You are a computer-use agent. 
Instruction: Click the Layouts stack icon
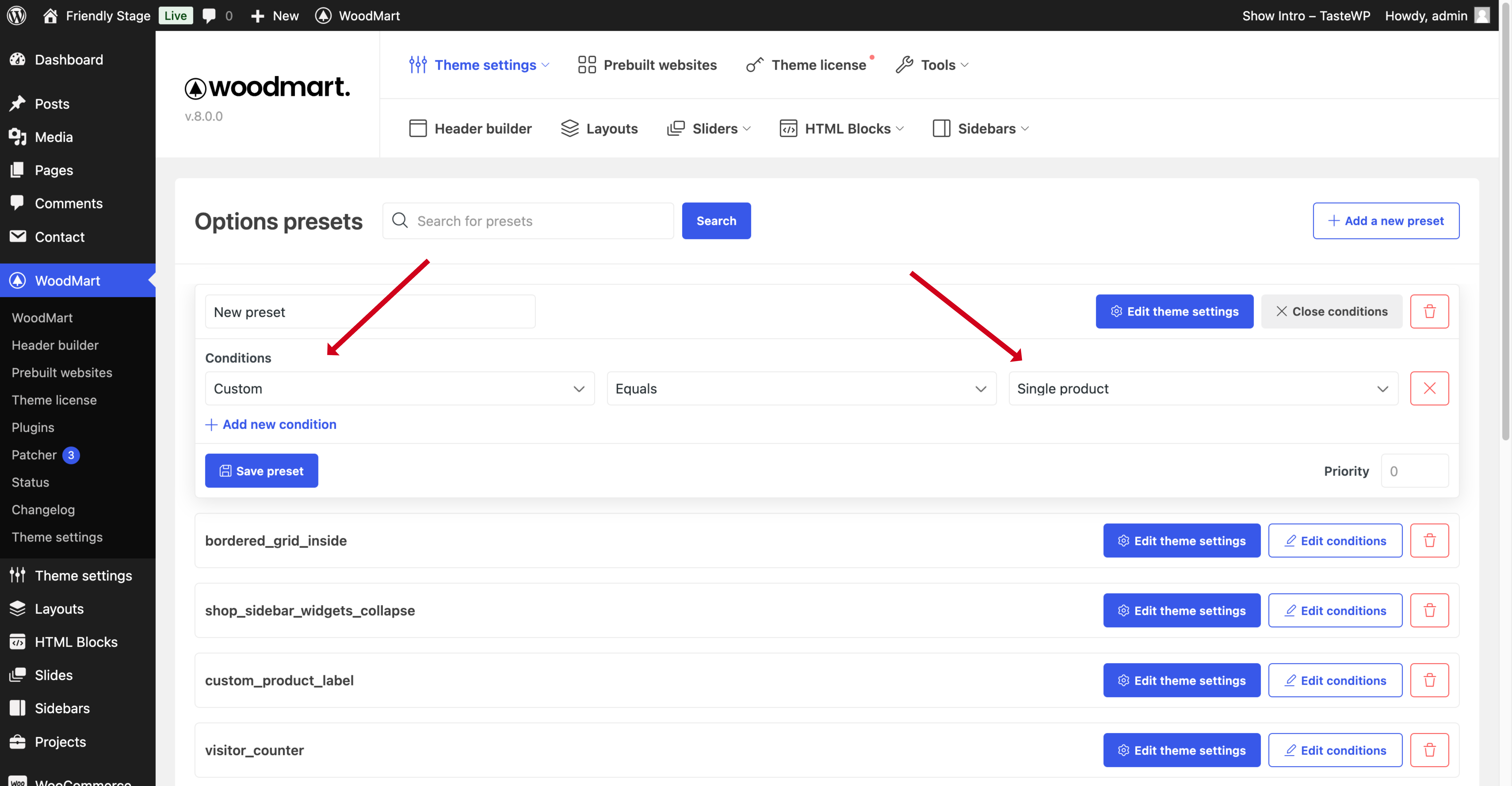click(x=570, y=129)
